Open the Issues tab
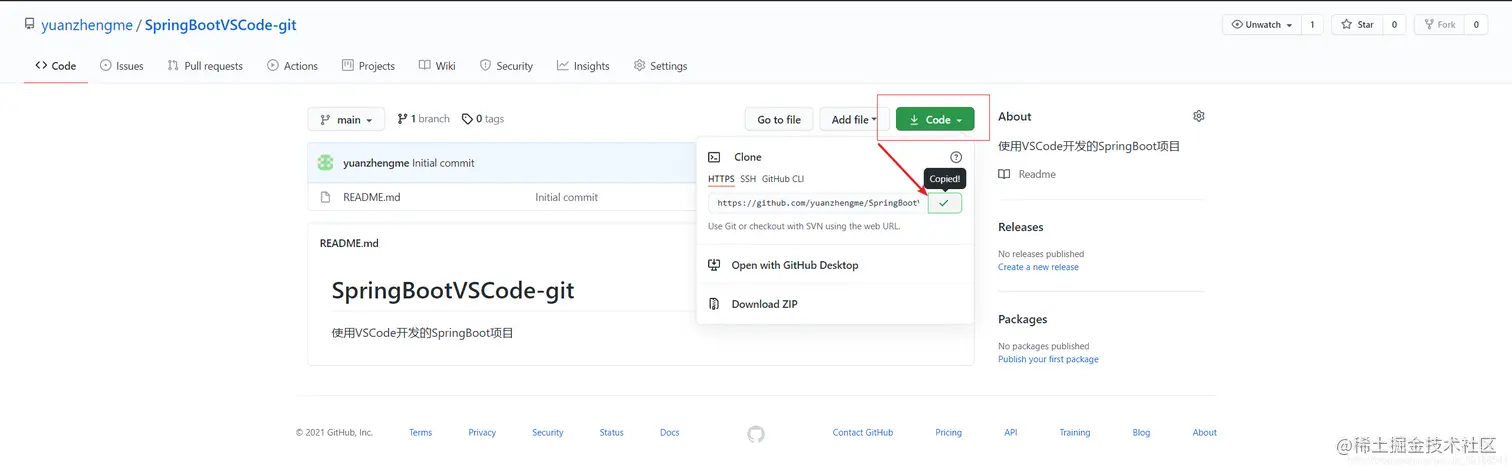 (x=122, y=66)
